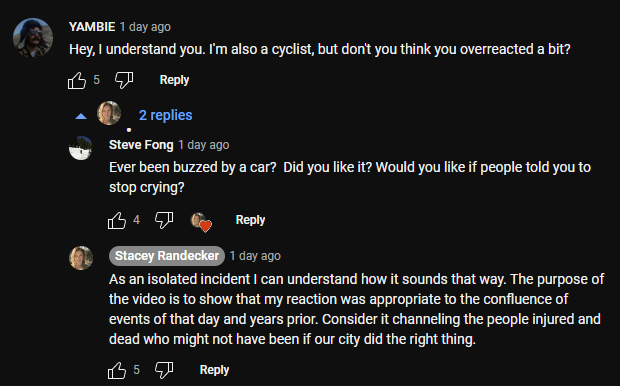This screenshot has width=620, height=386.
Task: Click YAMBIE's profile avatar
Action: [33, 38]
